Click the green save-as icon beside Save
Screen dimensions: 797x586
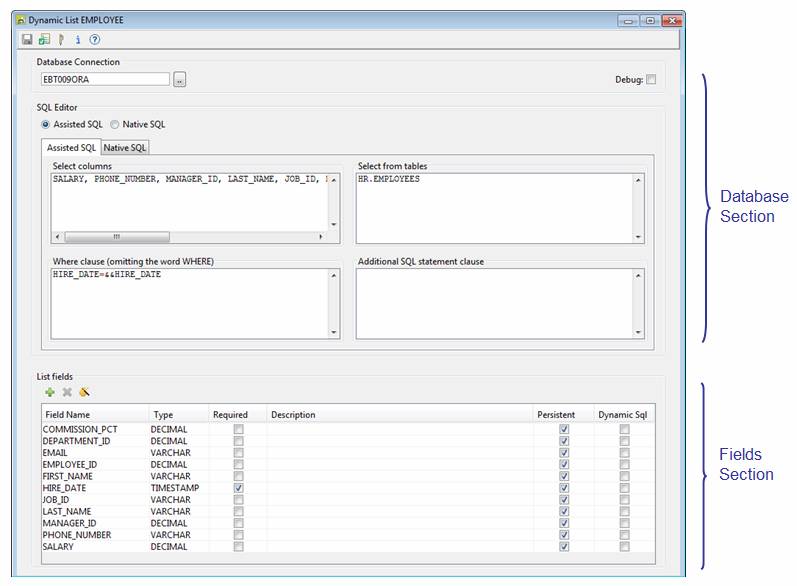[x=44, y=40]
